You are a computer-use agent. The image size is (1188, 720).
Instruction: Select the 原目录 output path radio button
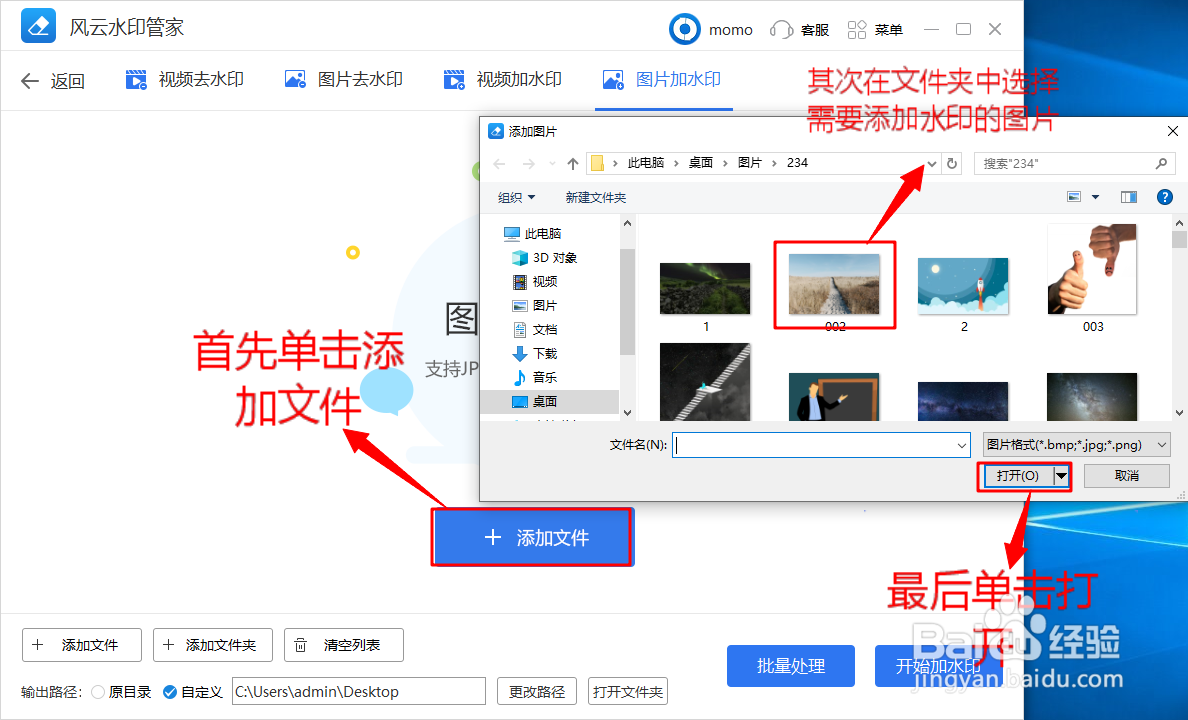[97, 691]
